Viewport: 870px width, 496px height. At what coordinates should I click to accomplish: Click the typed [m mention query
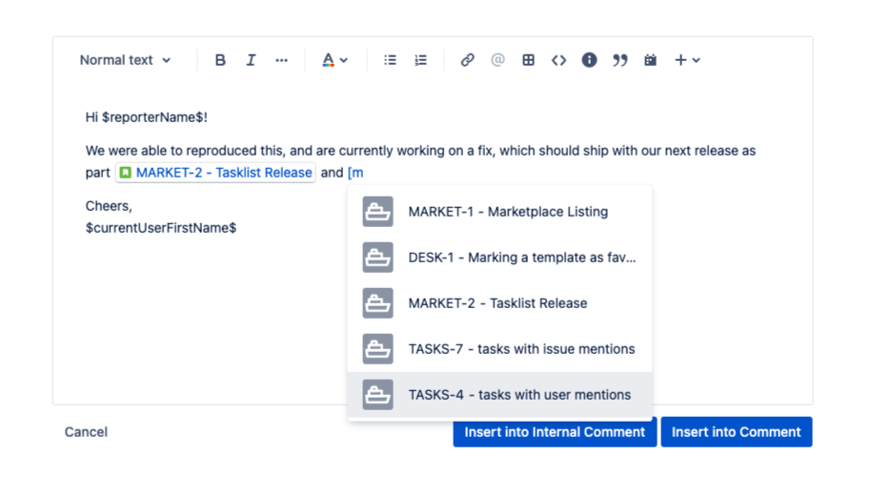pyautogui.click(x=356, y=173)
